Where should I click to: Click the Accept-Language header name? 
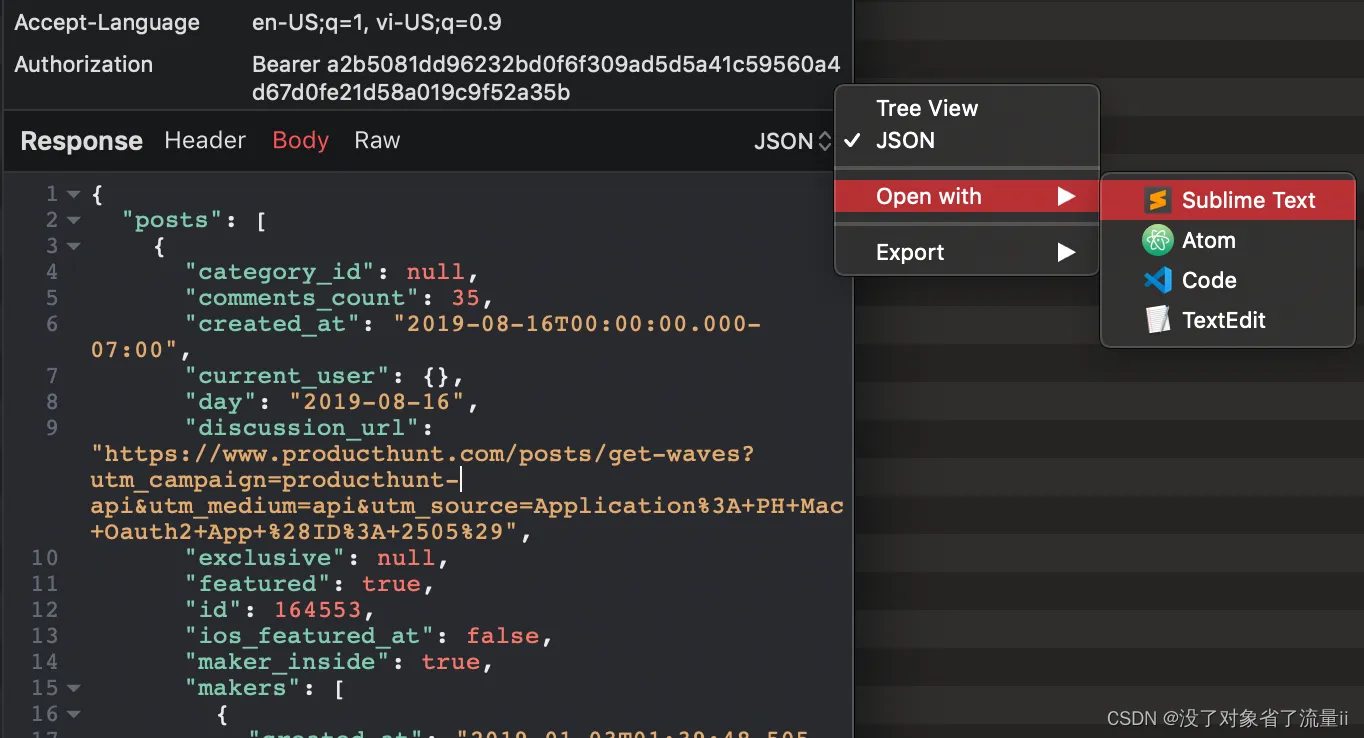click(x=107, y=22)
